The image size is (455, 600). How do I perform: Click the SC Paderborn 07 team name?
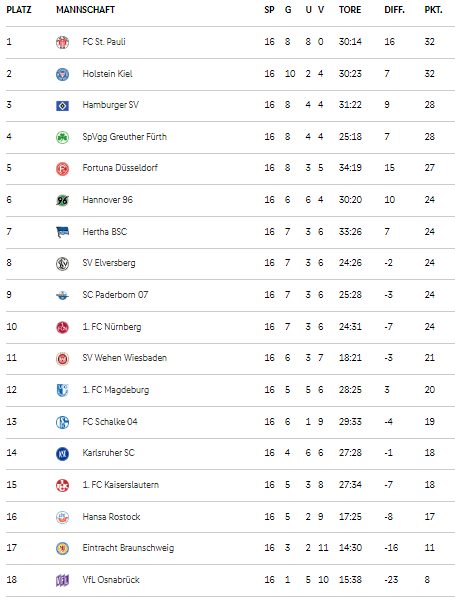point(115,295)
